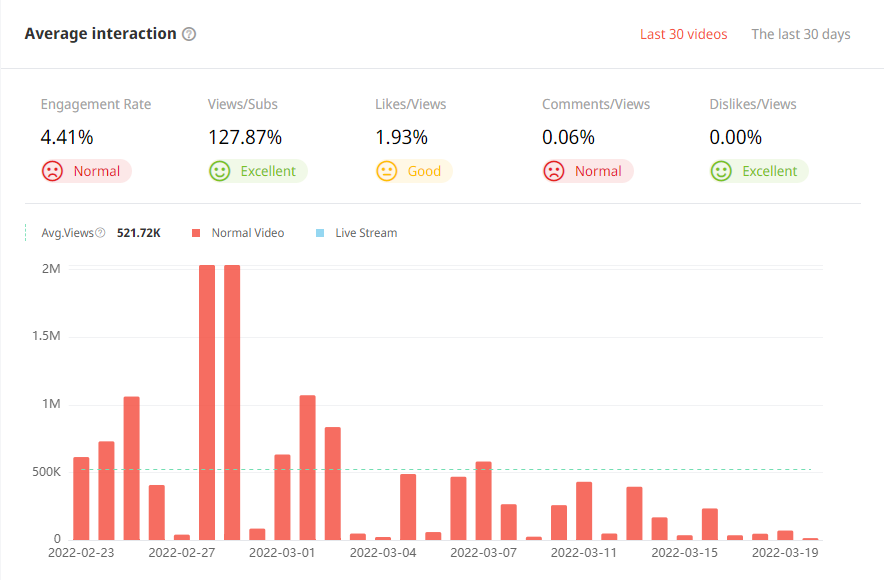The height and width of the screenshot is (580, 884).
Task: Click the blue Live Stream legend swatch
Action: [x=320, y=233]
